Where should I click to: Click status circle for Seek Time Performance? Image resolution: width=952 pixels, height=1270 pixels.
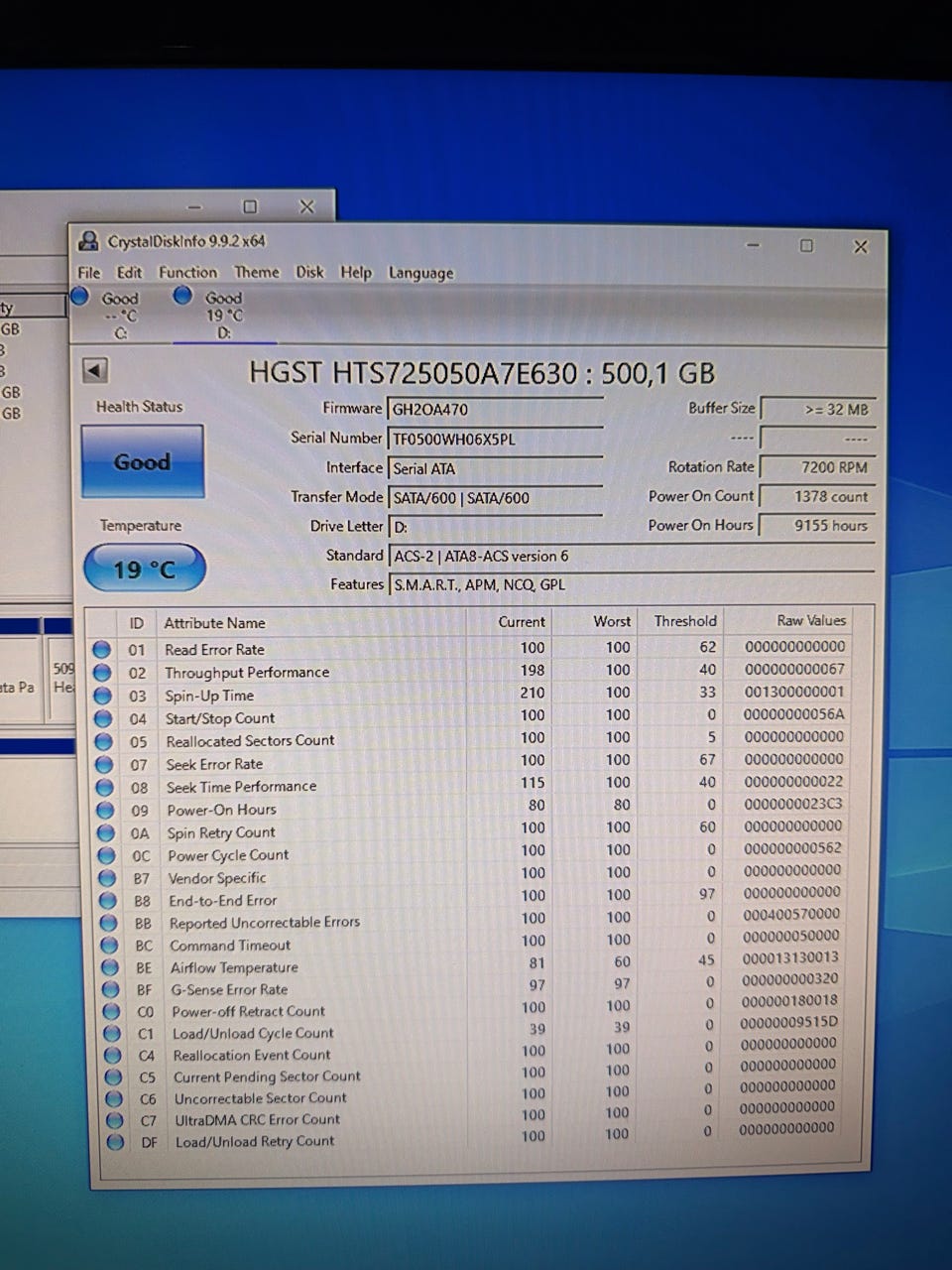coord(104,787)
